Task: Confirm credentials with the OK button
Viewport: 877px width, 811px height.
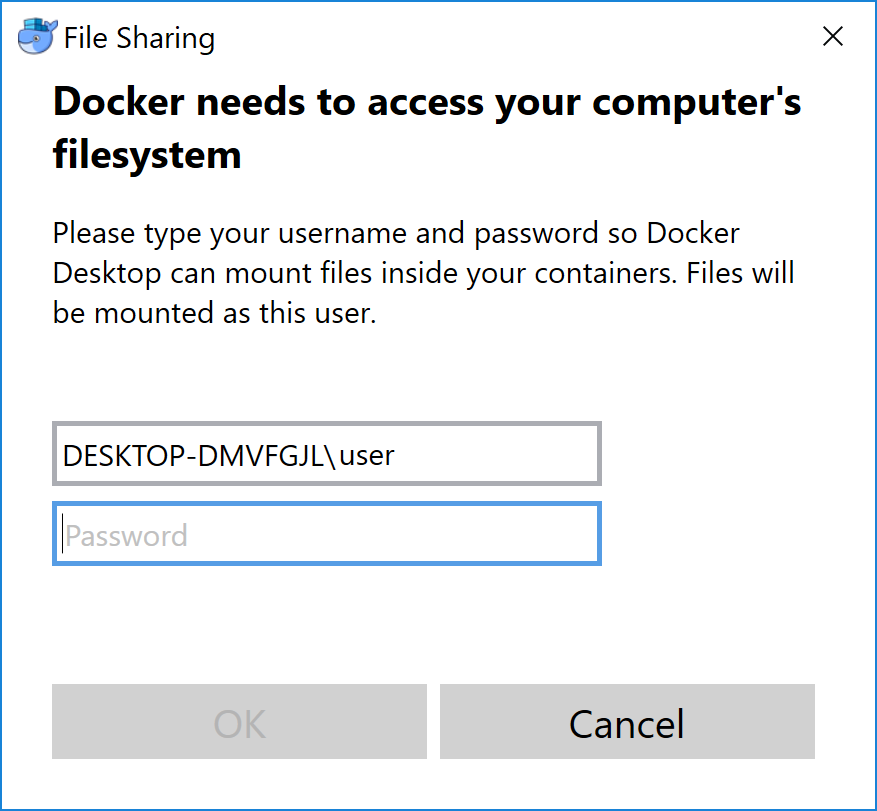Action: click(x=239, y=722)
